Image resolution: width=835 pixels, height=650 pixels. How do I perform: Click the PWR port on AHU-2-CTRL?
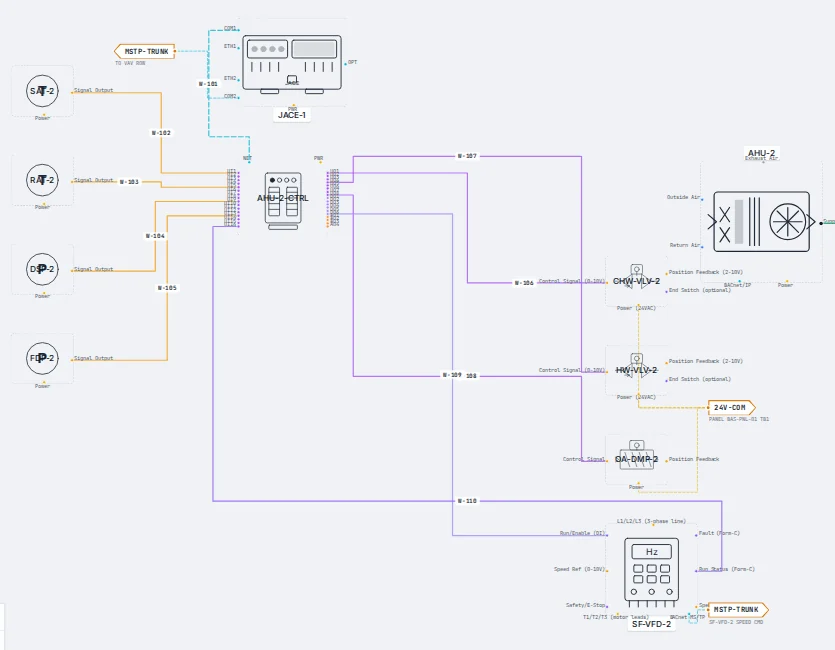coord(320,162)
